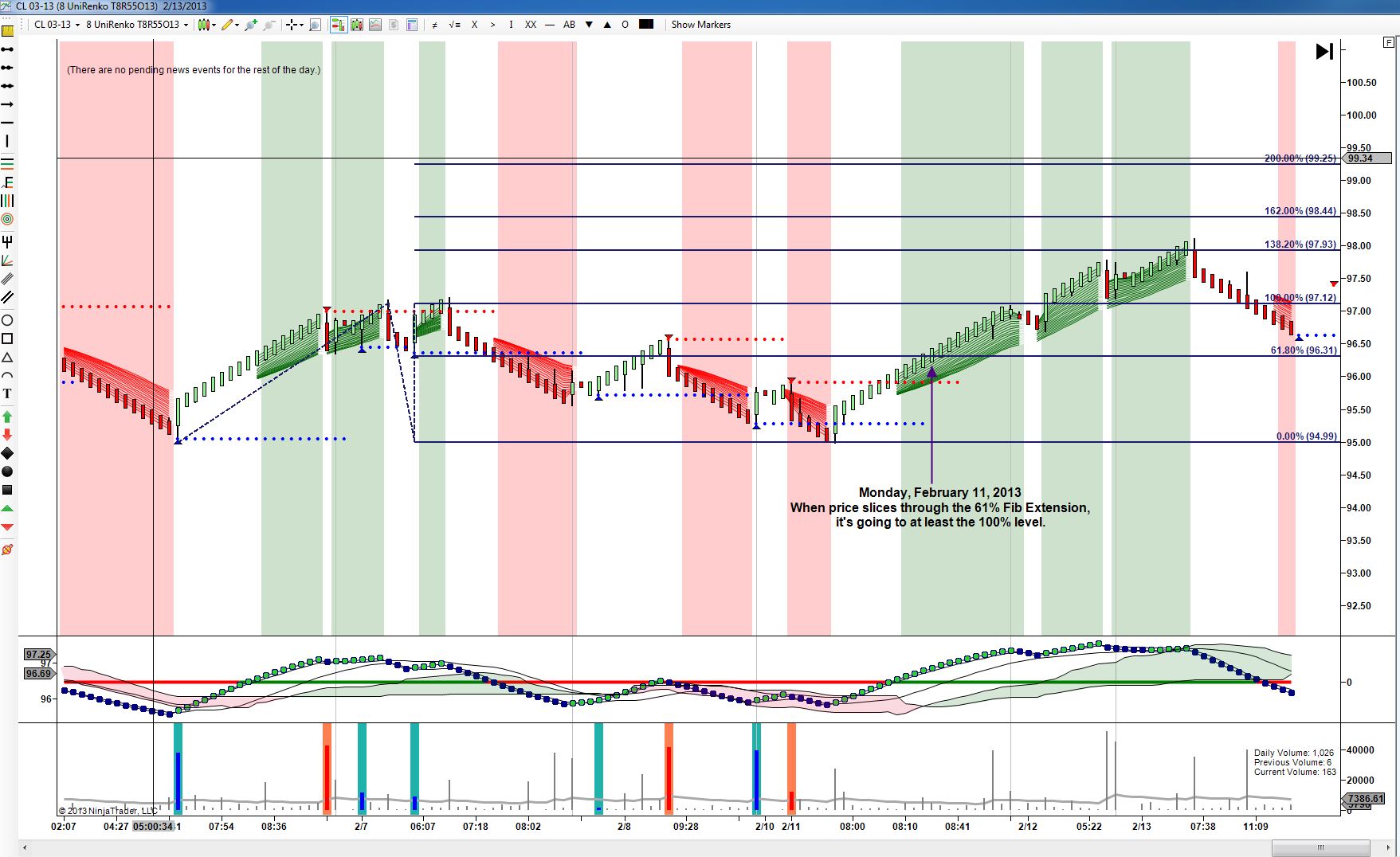Select the text annotation tool
1400x857 pixels.
pyautogui.click(x=7, y=393)
